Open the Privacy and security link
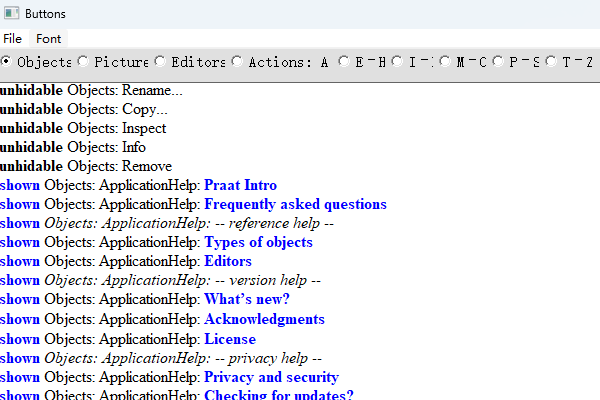The width and height of the screenshot is (600, 400). click(272, 377)
